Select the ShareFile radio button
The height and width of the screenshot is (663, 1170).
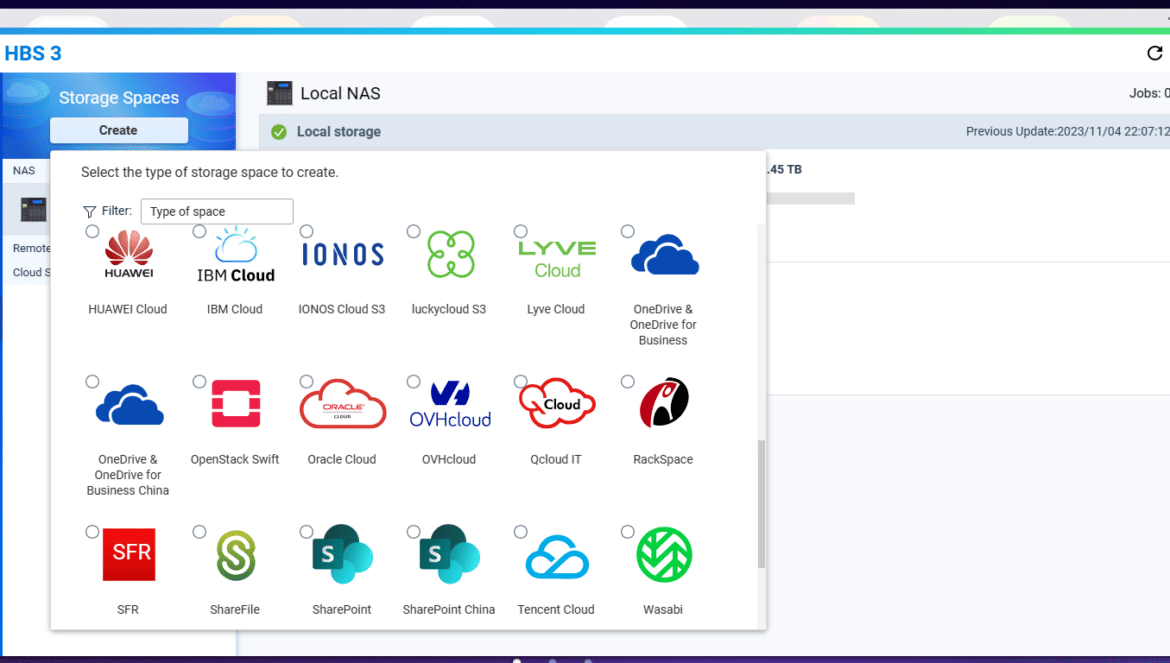(199, 532)
